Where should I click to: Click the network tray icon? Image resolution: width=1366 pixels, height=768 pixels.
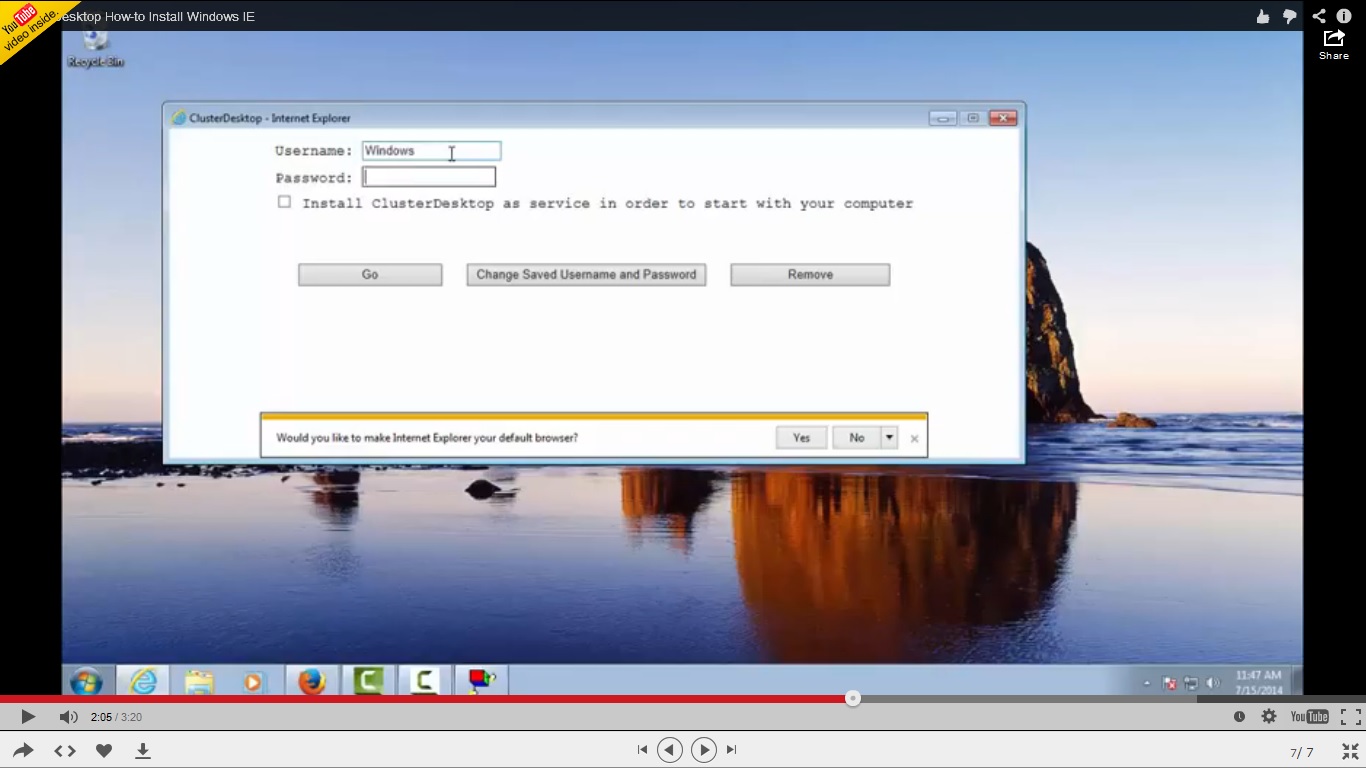point(1191,684)
